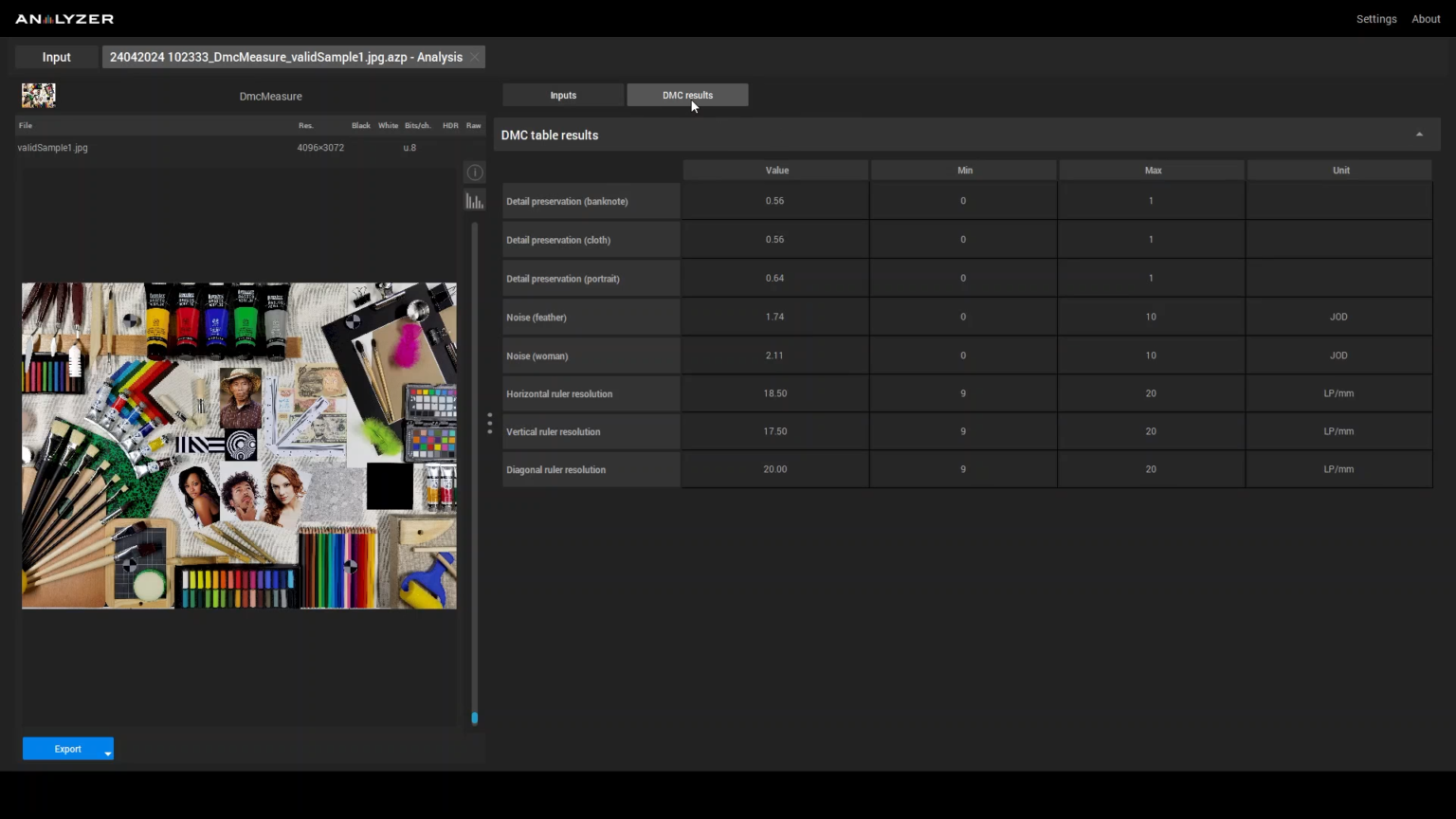Switch to the DMC results tab

tap(687, 95)
